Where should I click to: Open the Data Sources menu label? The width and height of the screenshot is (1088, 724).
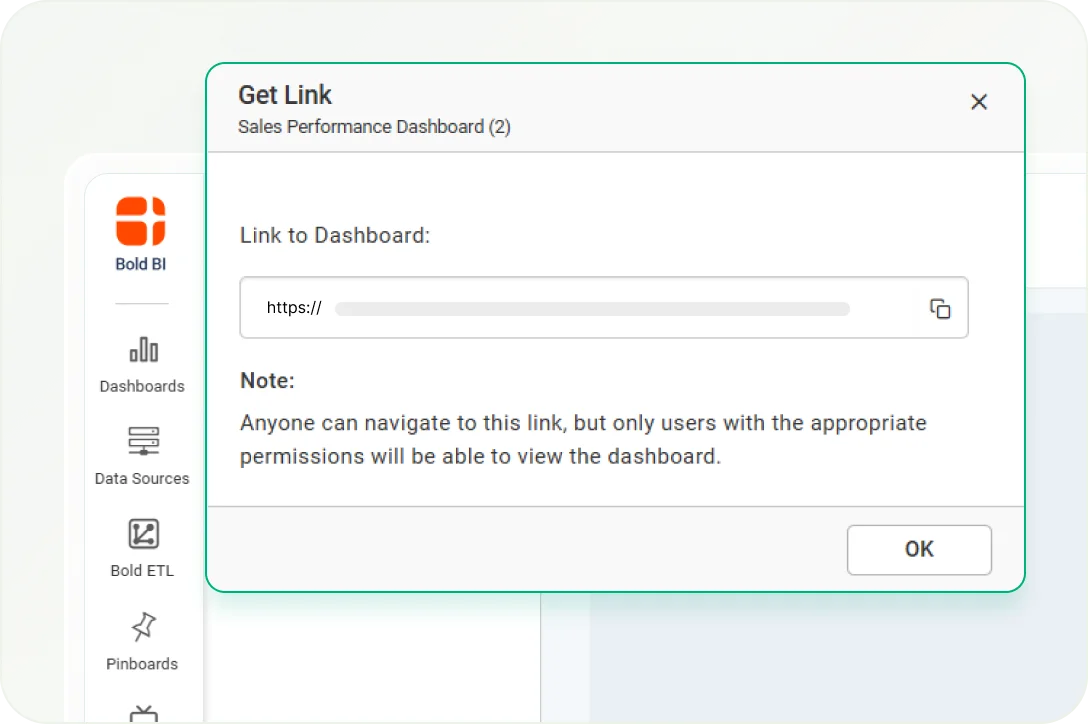coord(142,479)
